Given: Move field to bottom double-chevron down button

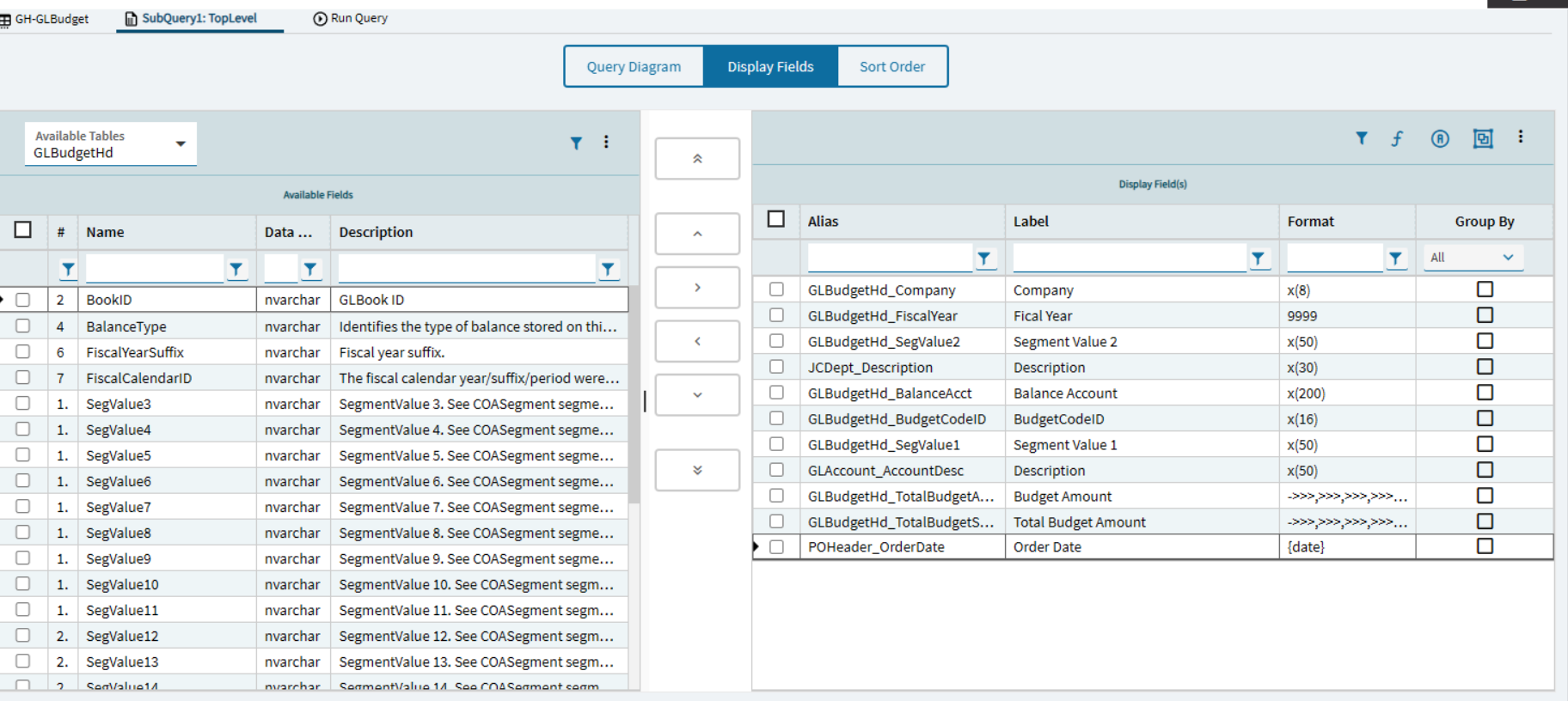Looking at the screenshot, I should (697, 470).
